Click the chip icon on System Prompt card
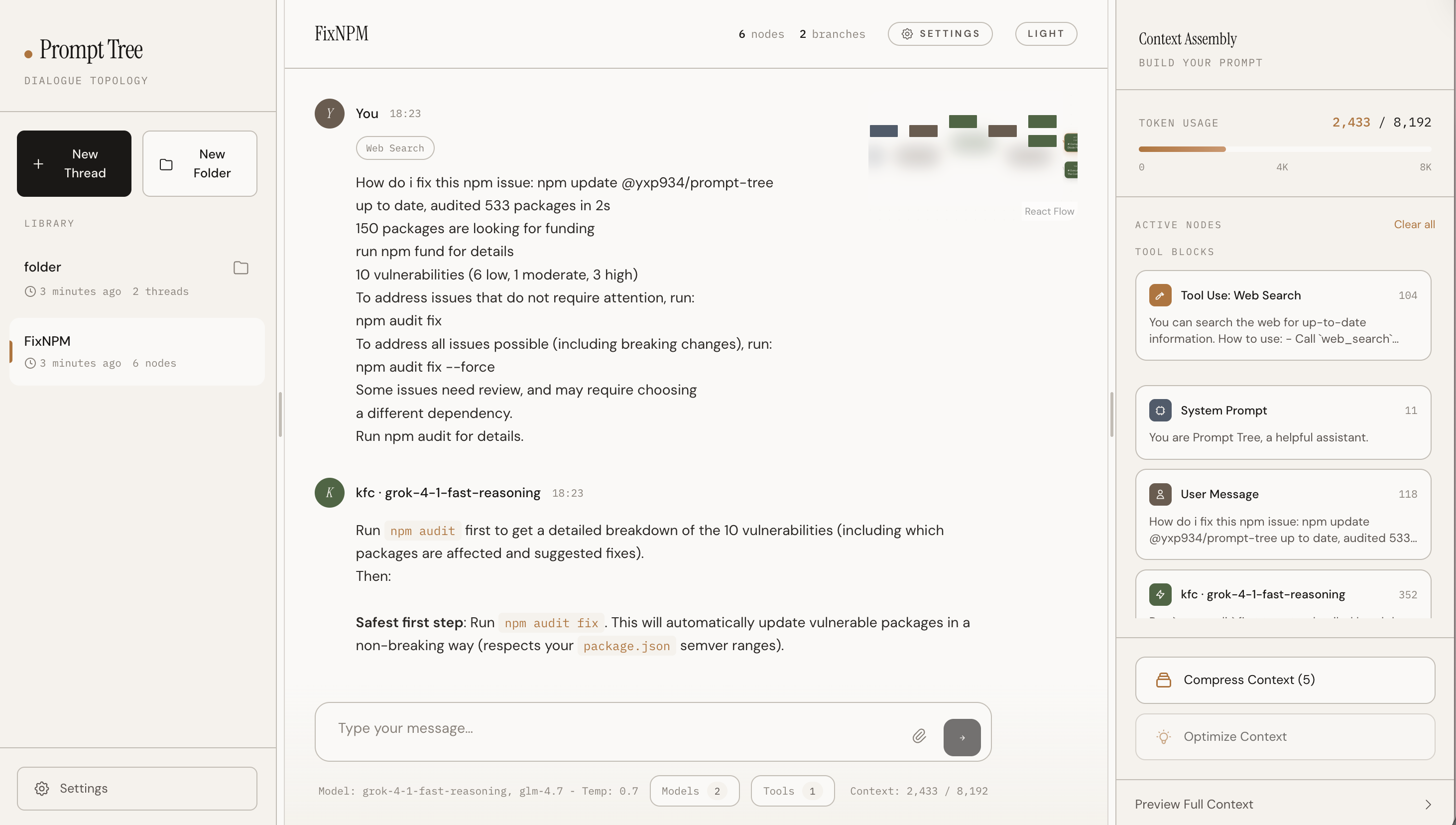Viewport: 1456px width, 825px height. point(1160,410)
